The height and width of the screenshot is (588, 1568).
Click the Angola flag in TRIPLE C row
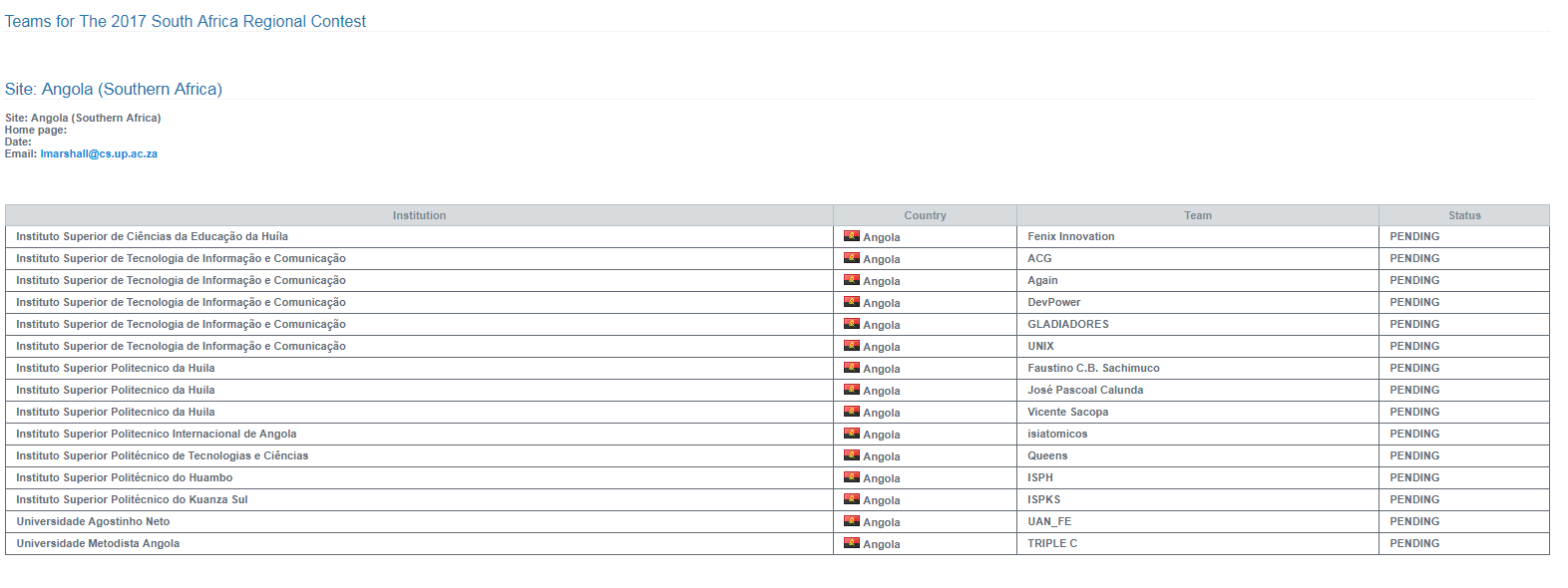coord(852,543)
